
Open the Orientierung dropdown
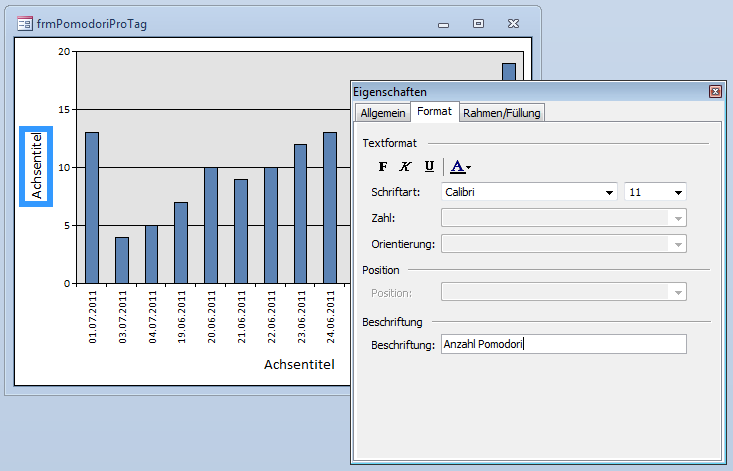pyautogui.click(x=678, y=244)
